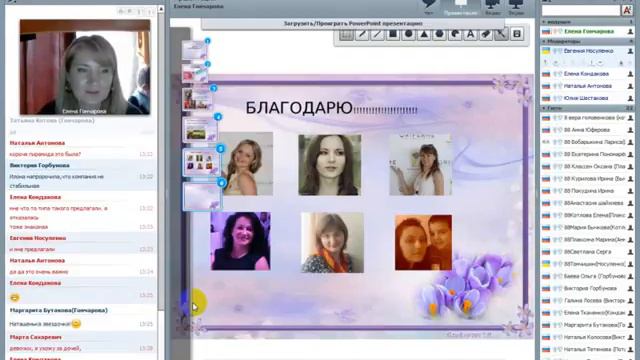The image size is (640, 360).
Task: Select guest Покудина Ирина
Action: pos(588,191)
